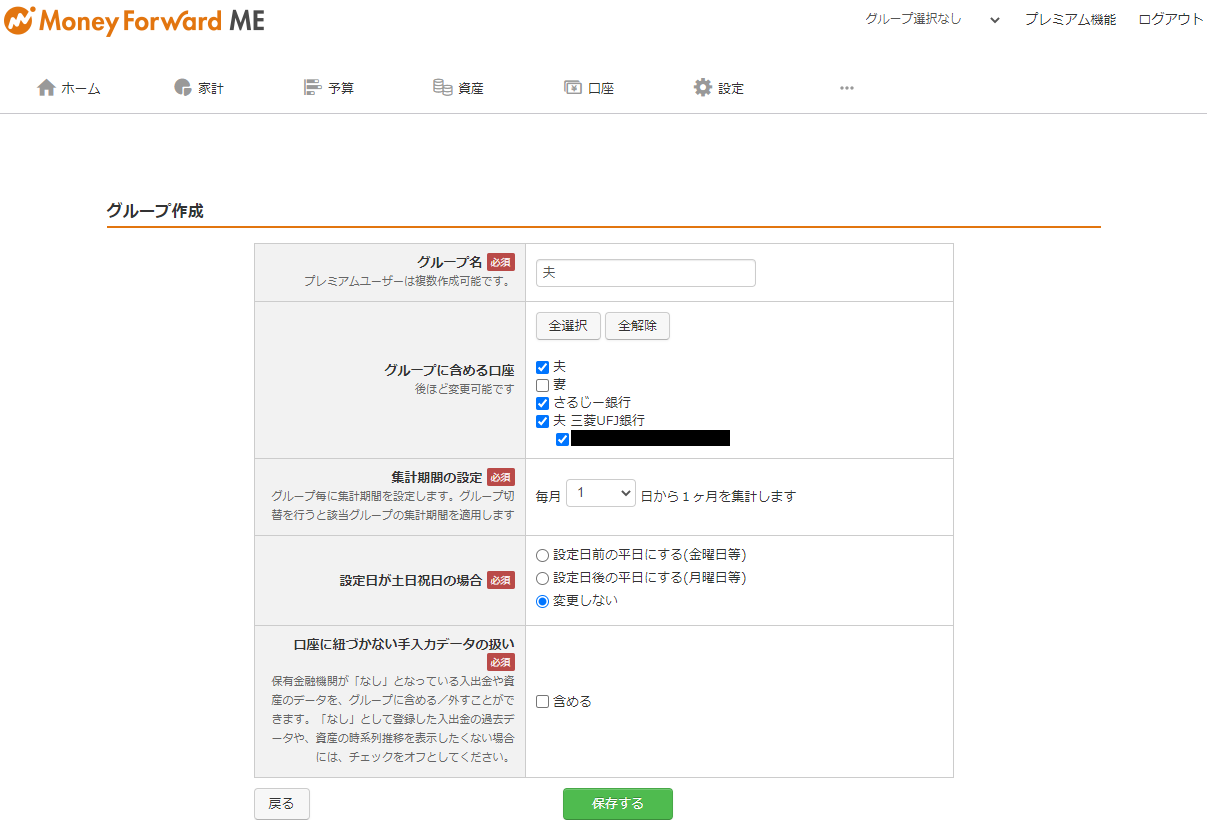Click inside the グループ名 name input field
The image size is (1207, 829).
[x=645, y=272]
